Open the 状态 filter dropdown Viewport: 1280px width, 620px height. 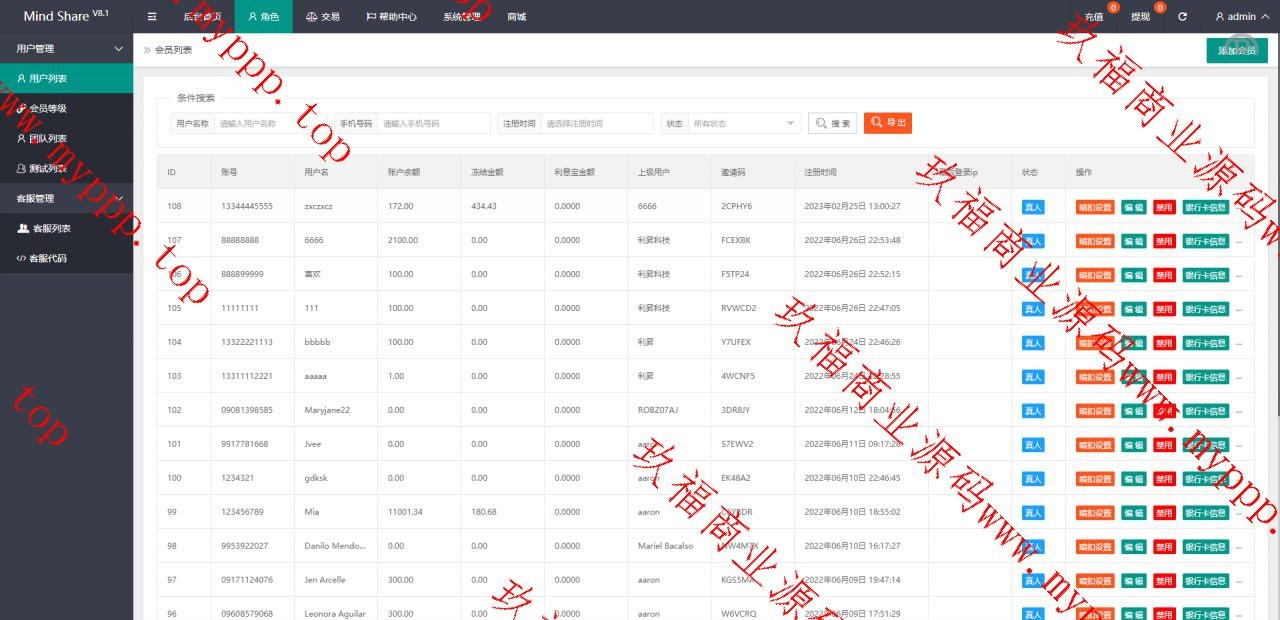point(745,123)
